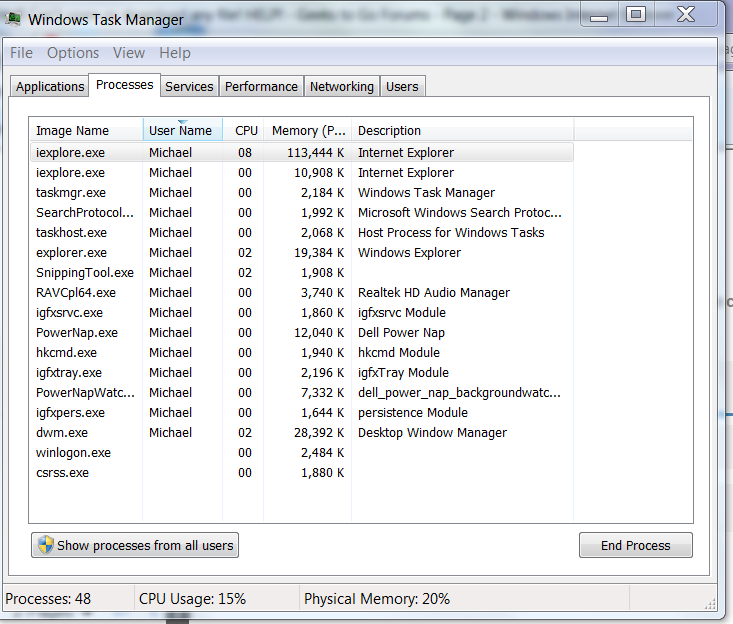Switch to the Users tab
The height and width of the screenshot is (624, 733).
(402, 86)
